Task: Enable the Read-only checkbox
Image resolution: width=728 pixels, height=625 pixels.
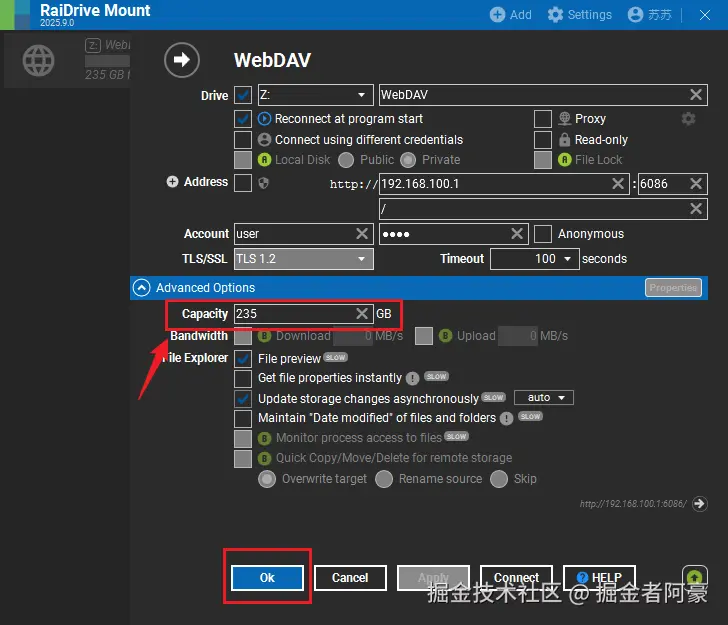Action: (x=543, y=139)
